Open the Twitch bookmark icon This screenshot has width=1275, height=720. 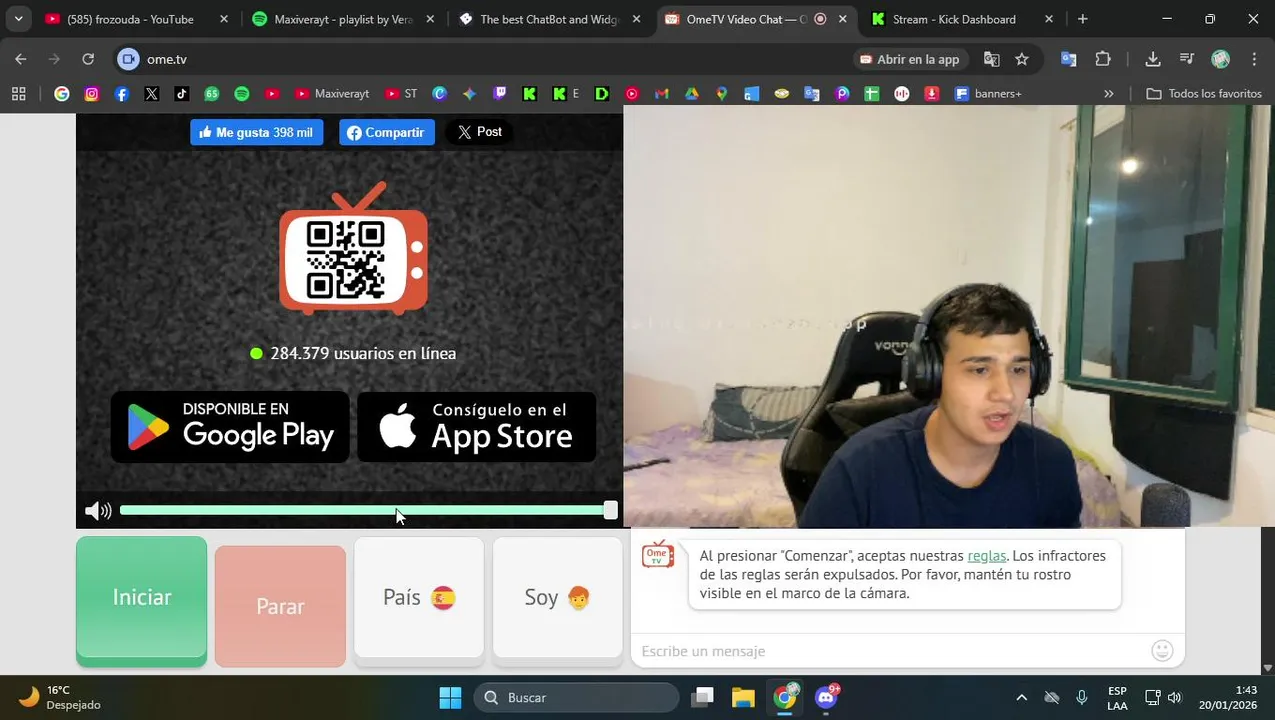click(499, 93)
